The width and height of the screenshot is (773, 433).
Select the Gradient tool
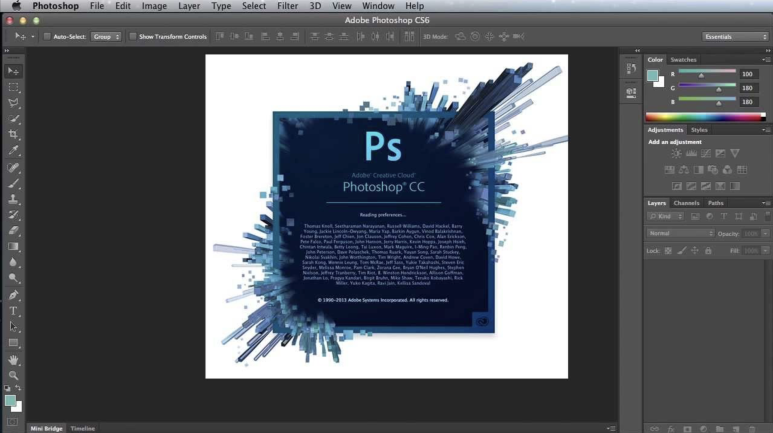pos(13,246)
